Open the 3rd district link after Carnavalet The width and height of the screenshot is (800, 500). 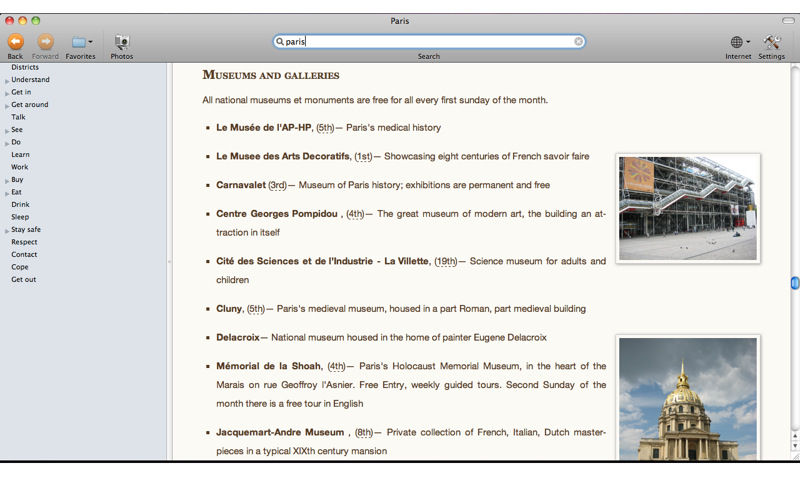278,185
